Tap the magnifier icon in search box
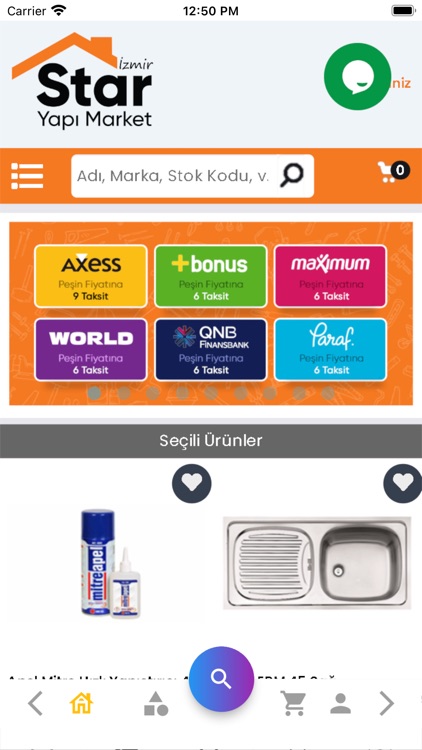This screenshot has height=750, width=422. click(292, 176)
